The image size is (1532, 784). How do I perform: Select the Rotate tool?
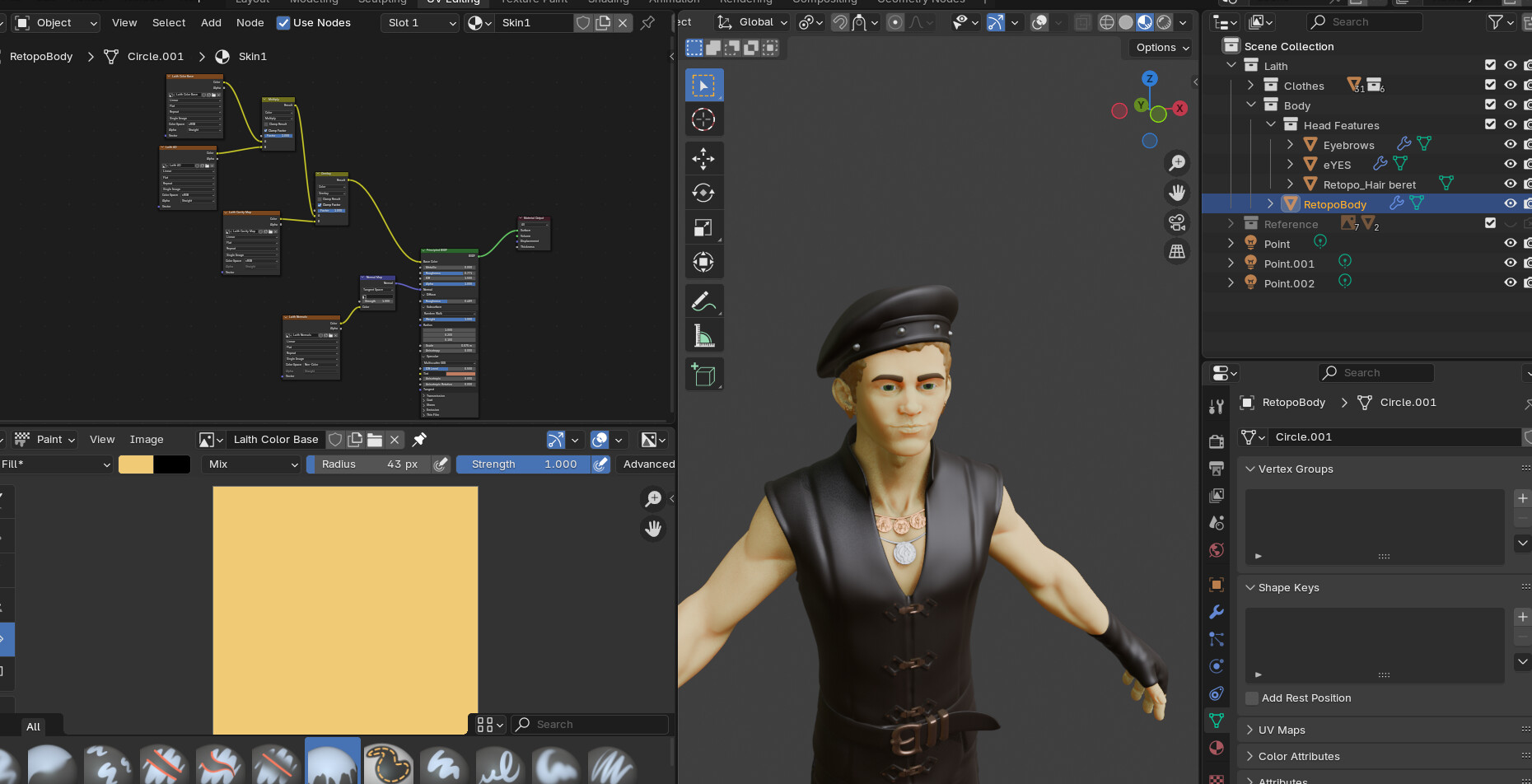pyautogui.click(x=704, y=193)
